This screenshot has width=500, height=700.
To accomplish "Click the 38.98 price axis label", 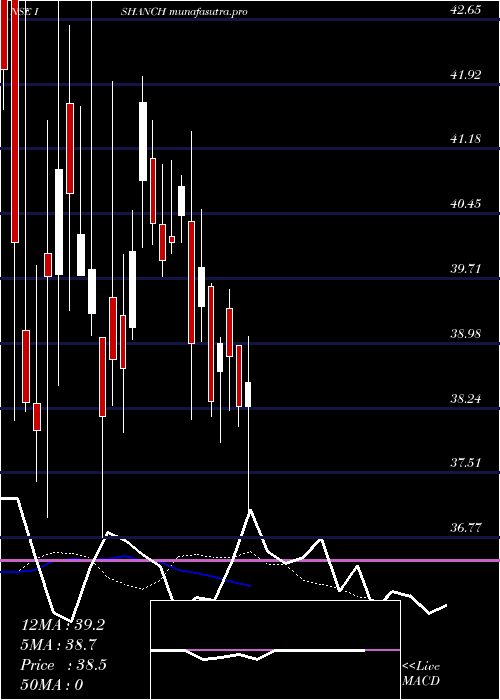I will (x=466, y=333).
